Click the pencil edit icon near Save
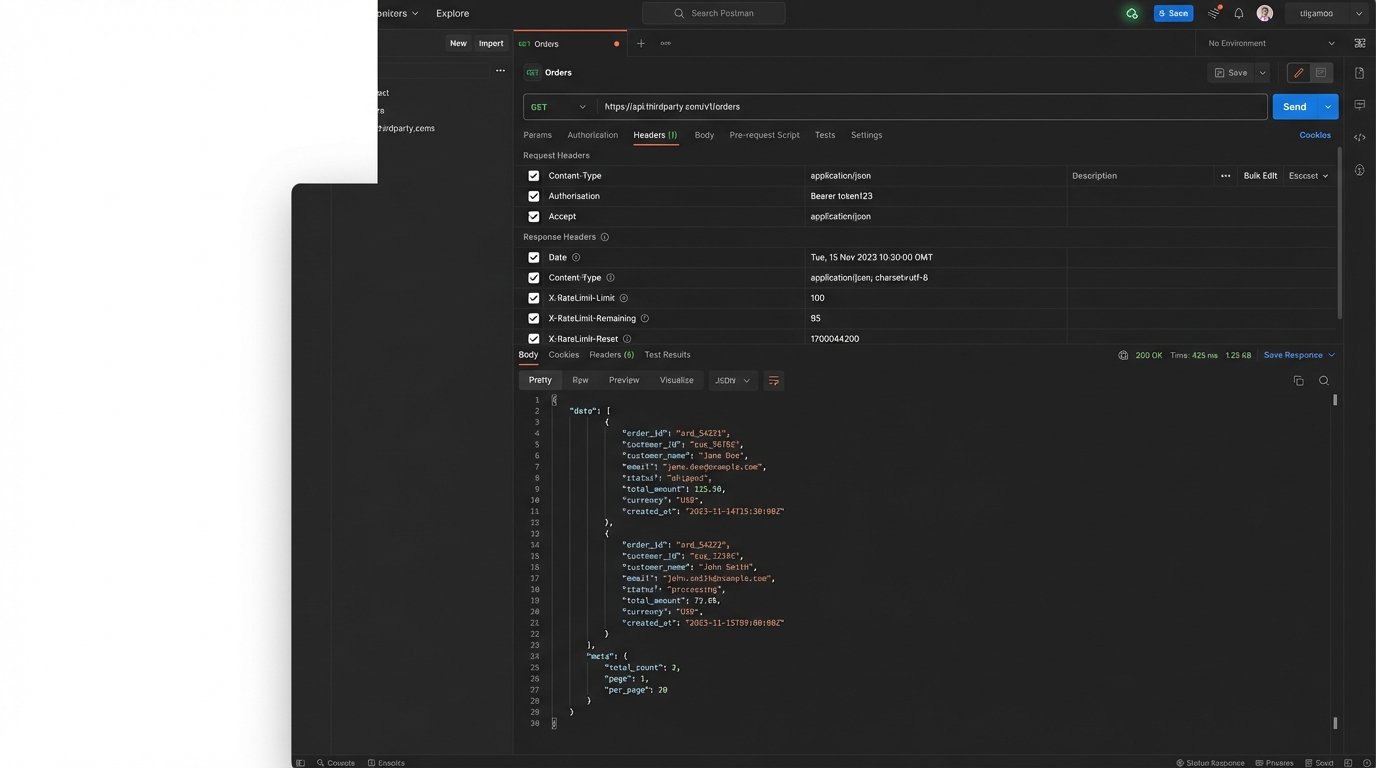Viewport: 1376px width, 768px height. pyautogui.click(x=1298, y=73)
